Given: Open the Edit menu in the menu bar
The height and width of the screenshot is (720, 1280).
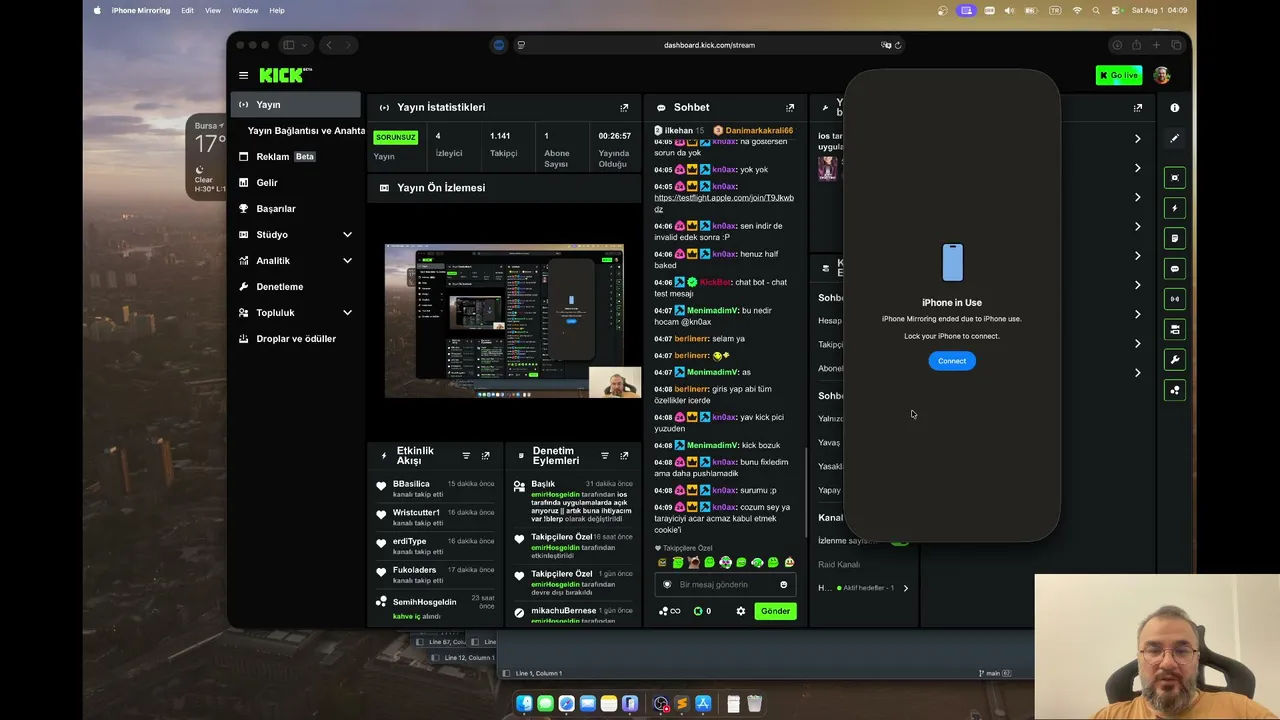Looking at the screenshot, I should (x=187, y=10).
